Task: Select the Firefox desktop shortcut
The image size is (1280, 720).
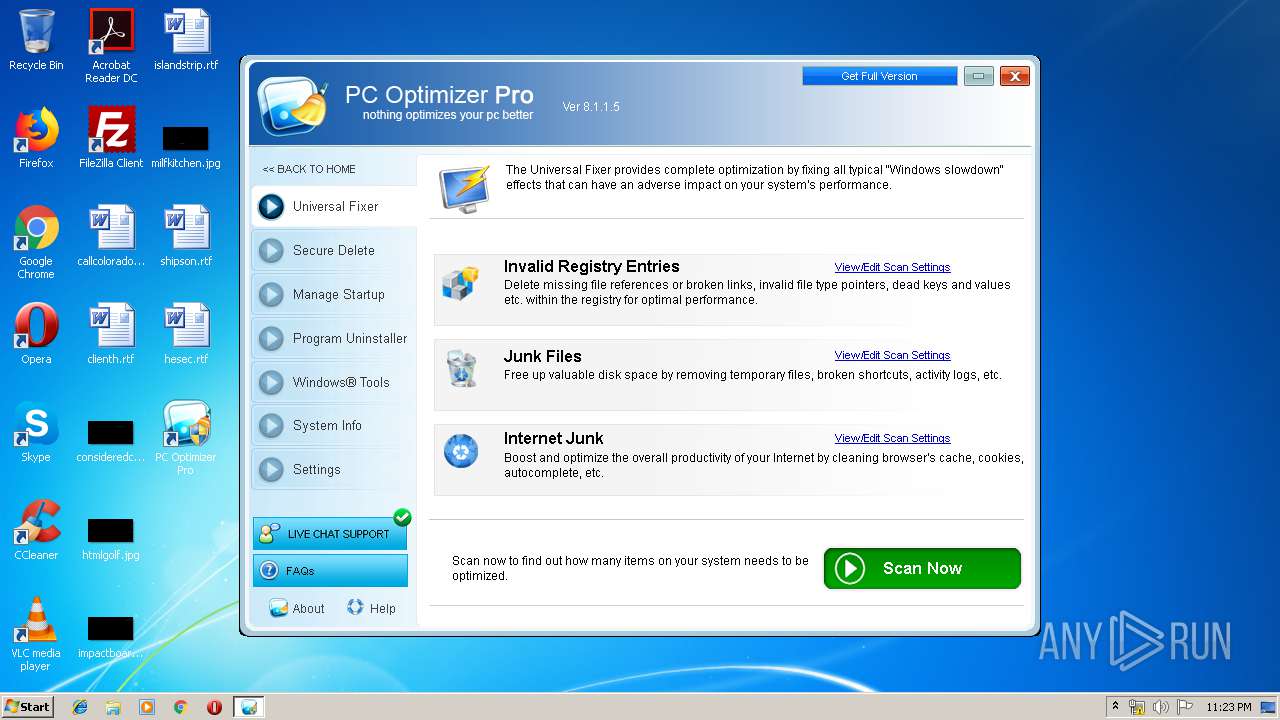Action: click(36, 138)
